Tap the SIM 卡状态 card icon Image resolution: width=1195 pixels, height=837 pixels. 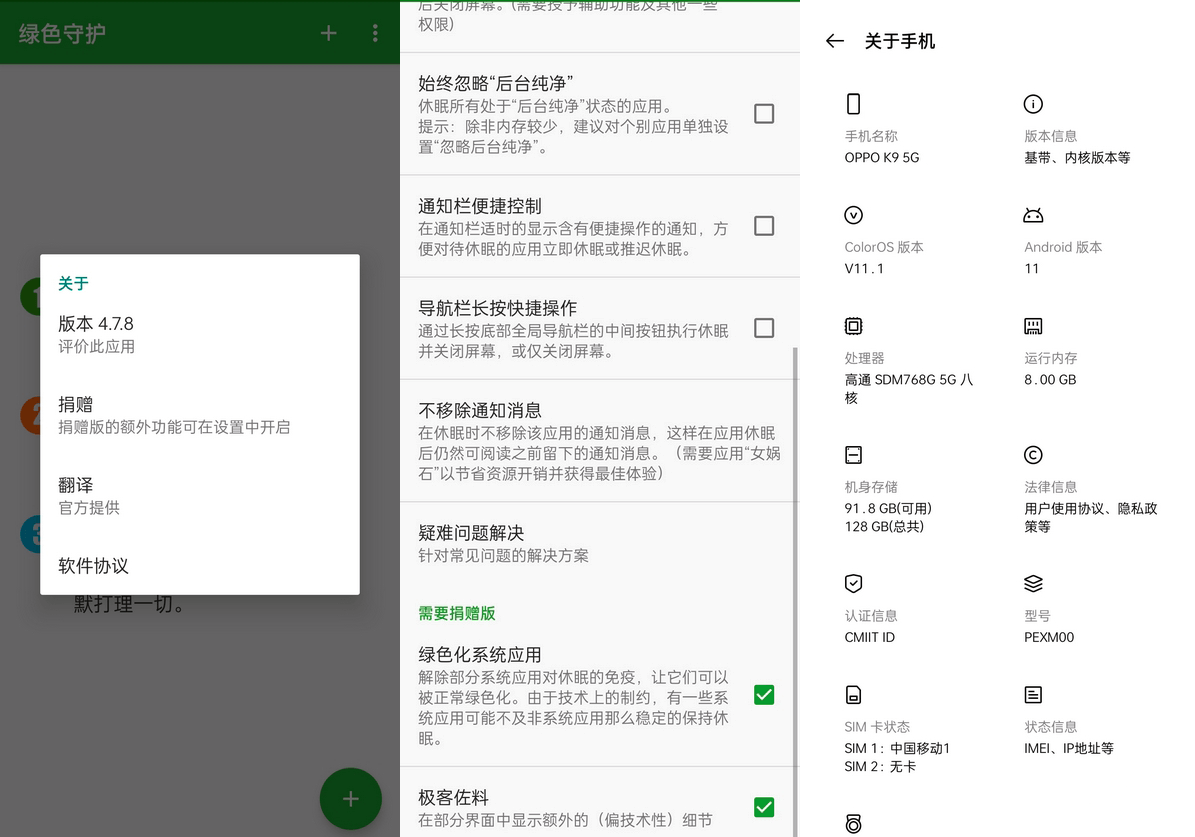(854, 694)
